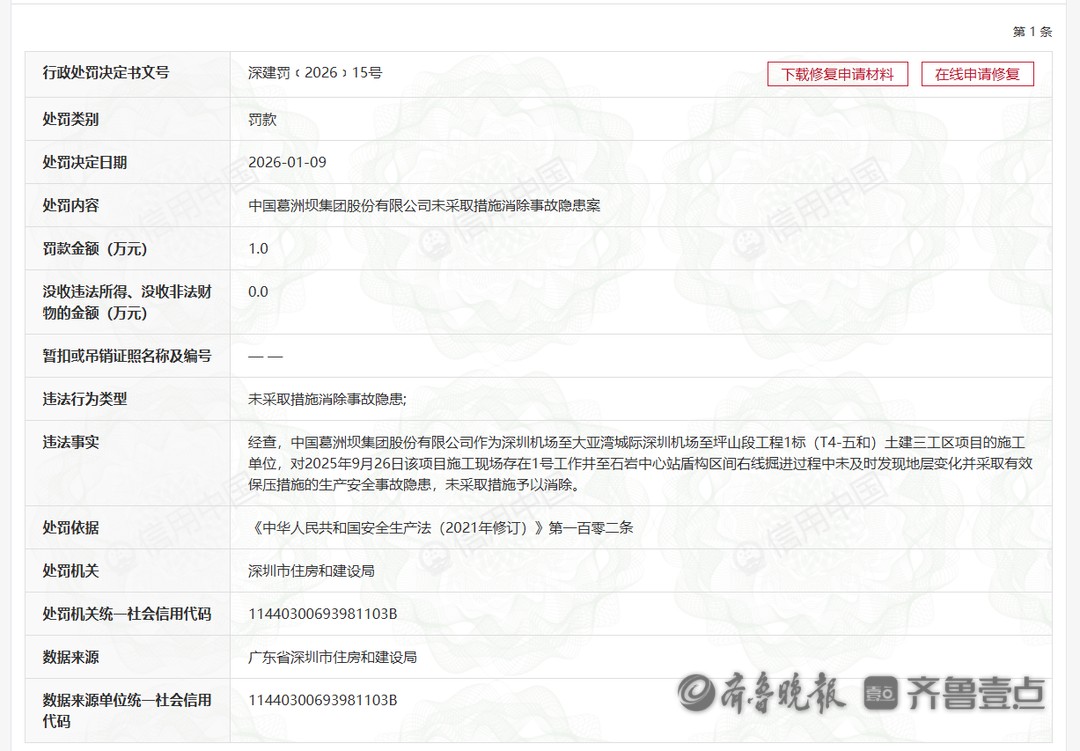The width and height of the screenshot is (1080, 751).
Task: Click the 处罚内容 case description text
Action: coord(424,205)
